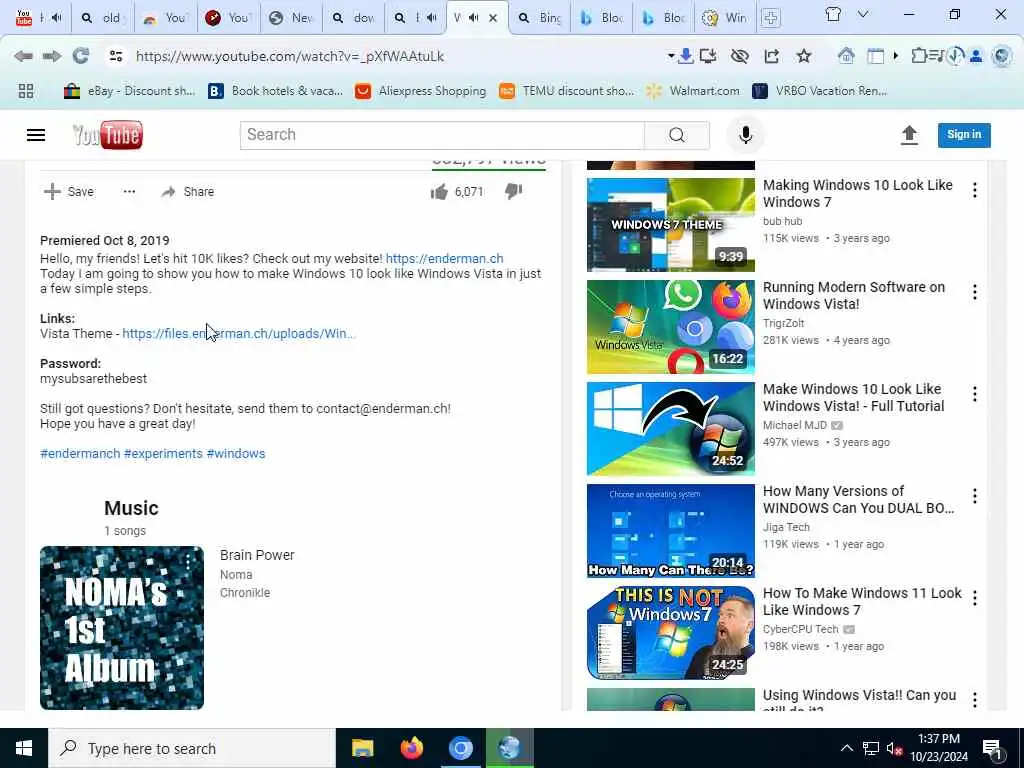1024x768 pixels.
Task: Open the Vista Theme download link
Action: tap(238, 334)
